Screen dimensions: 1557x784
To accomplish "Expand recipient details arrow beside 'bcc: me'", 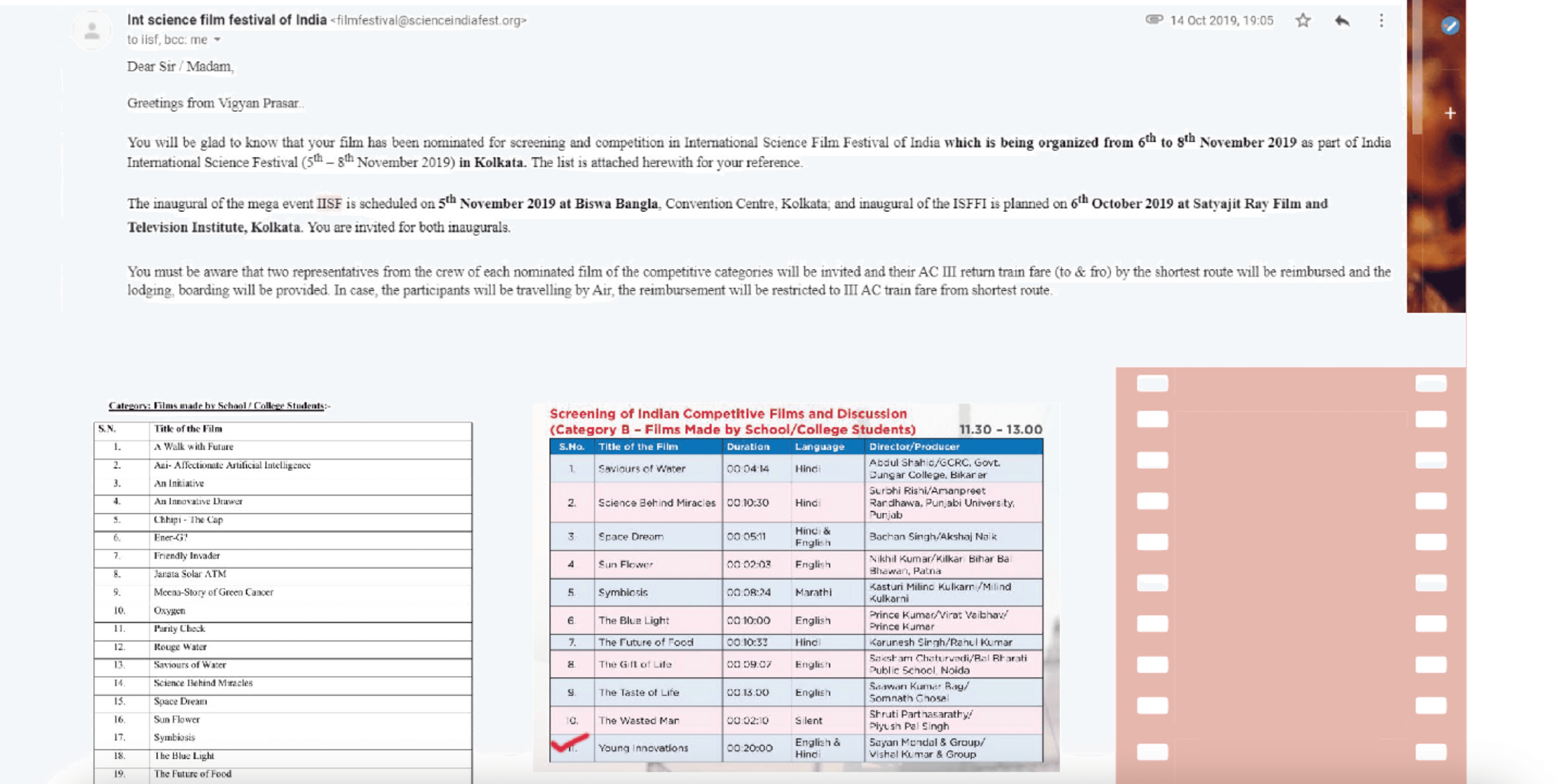I will tap(217, 40).
